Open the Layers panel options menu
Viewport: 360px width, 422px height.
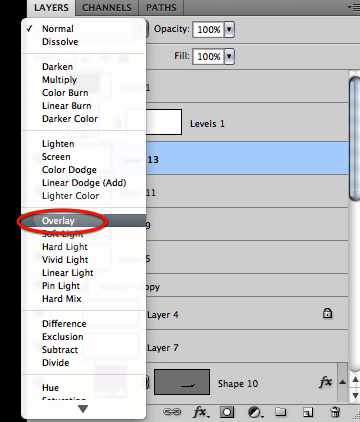[353, 7]
